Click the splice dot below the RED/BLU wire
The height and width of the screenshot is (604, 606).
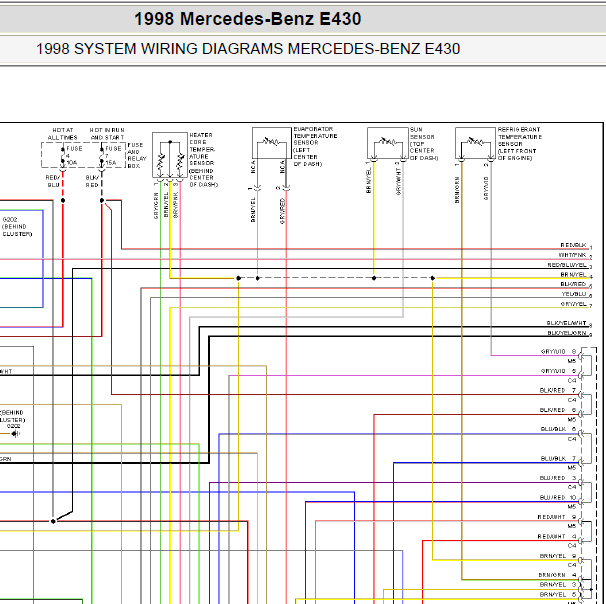click(x=63, y=201)
